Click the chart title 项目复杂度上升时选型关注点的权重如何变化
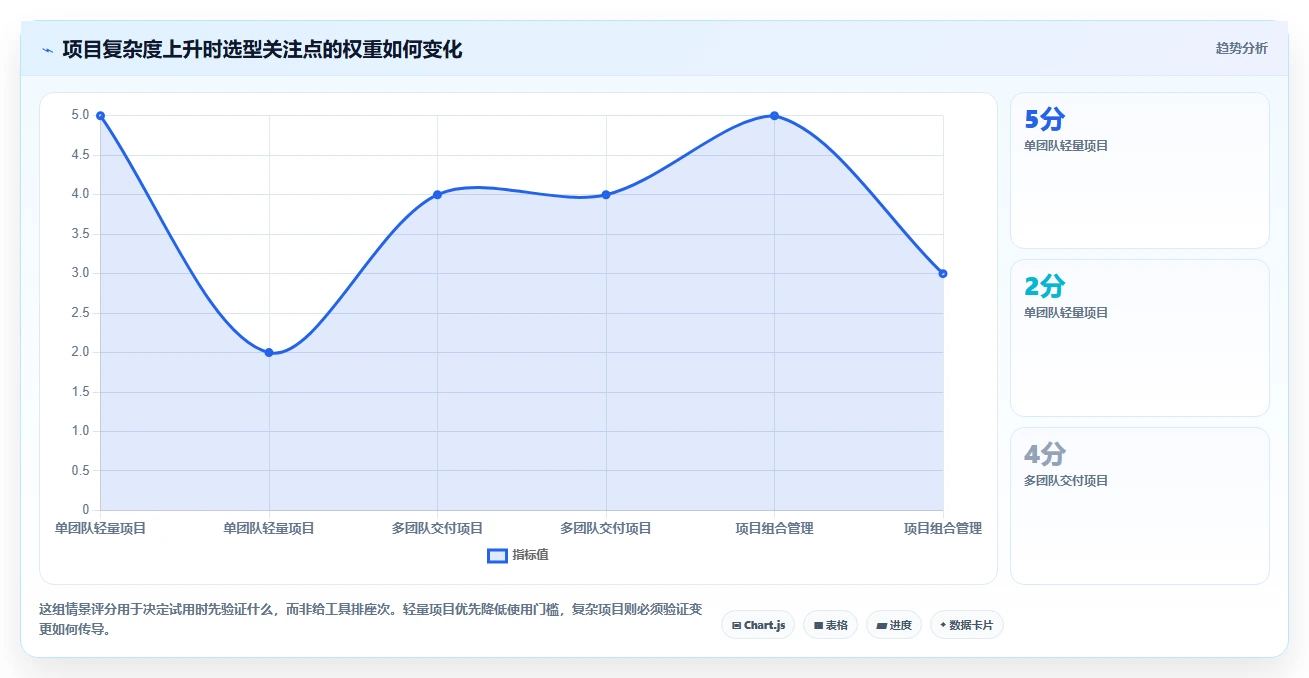Image resolution: width=1309 pixels, height=678 pixels. (262, 50)
